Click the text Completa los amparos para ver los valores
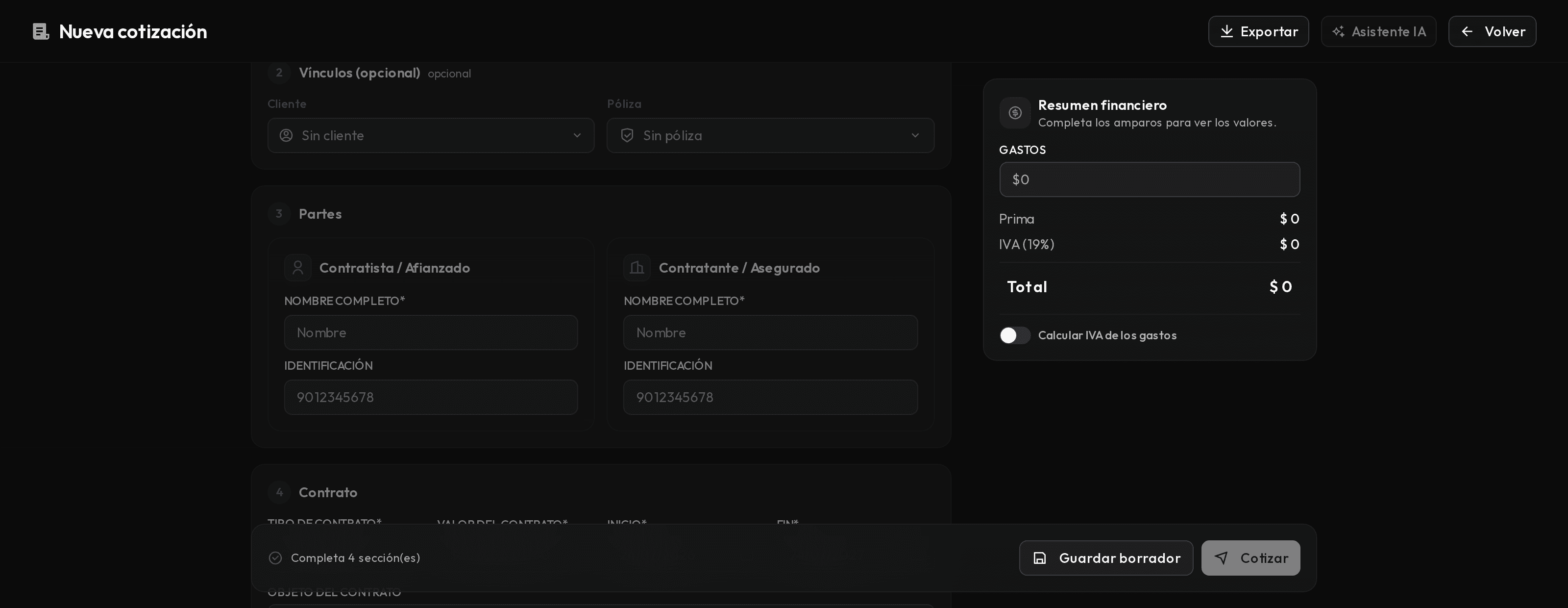This screenshot has width=1568, height=608. [1157, 123]
